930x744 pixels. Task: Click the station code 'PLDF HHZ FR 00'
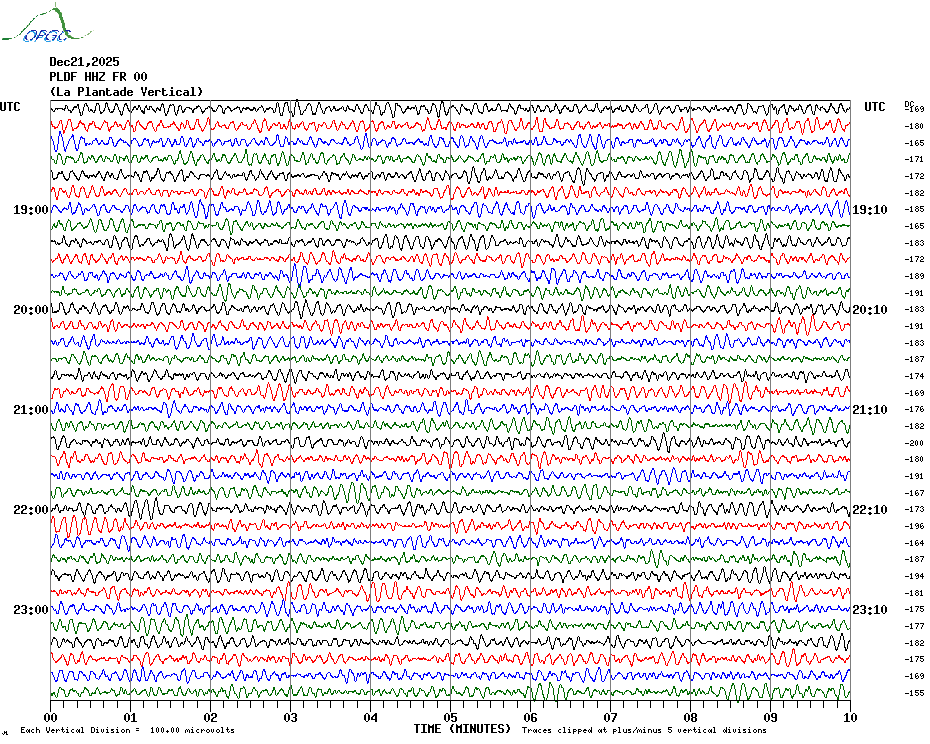[98, 77]
